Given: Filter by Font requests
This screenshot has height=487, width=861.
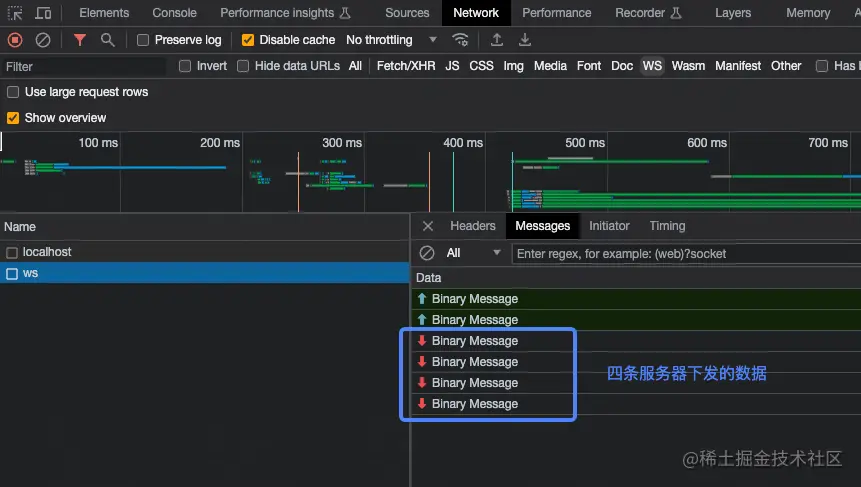Looking at the screenshot, I should [x=589, y=66].
